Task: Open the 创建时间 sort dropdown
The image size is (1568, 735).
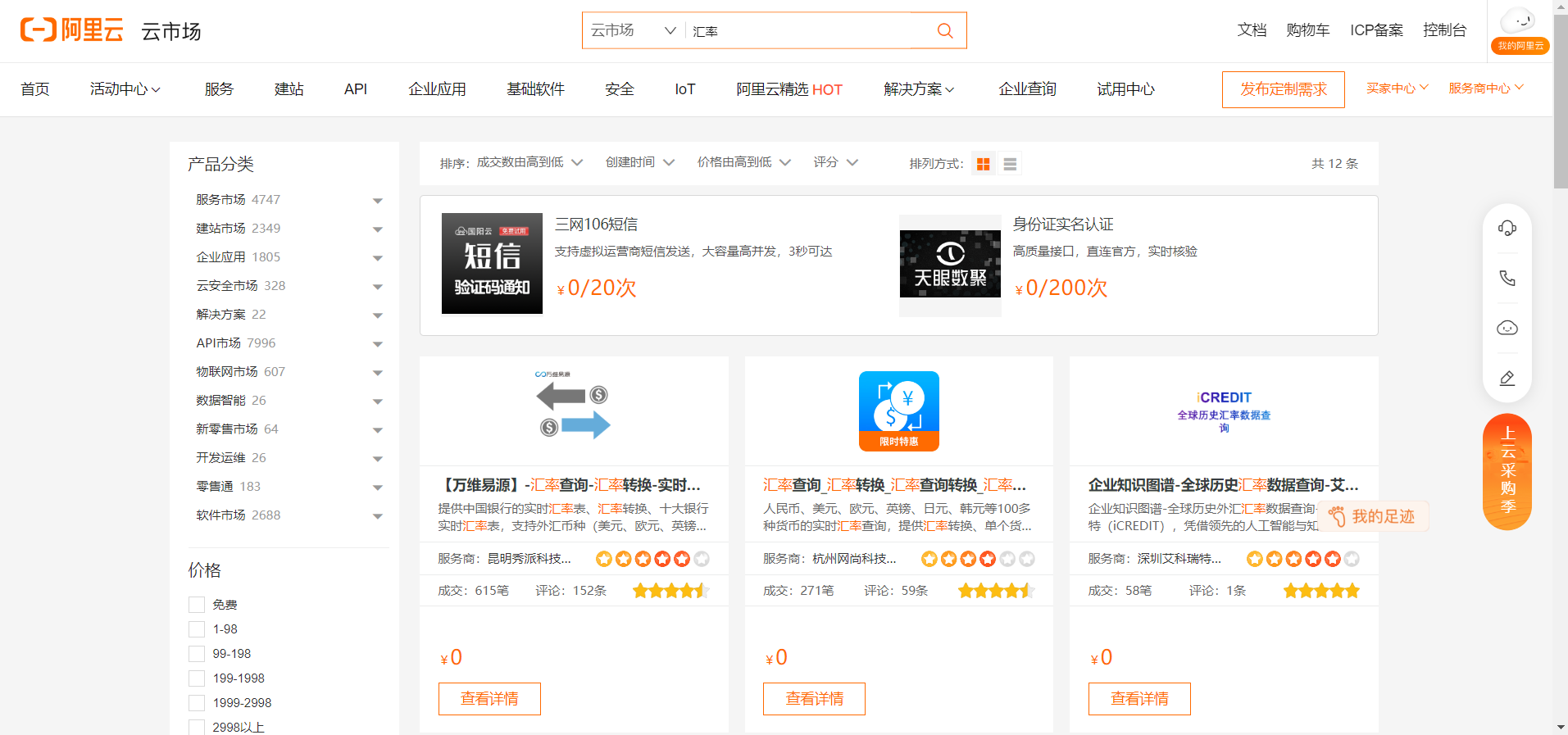Action: pos(640,162)
